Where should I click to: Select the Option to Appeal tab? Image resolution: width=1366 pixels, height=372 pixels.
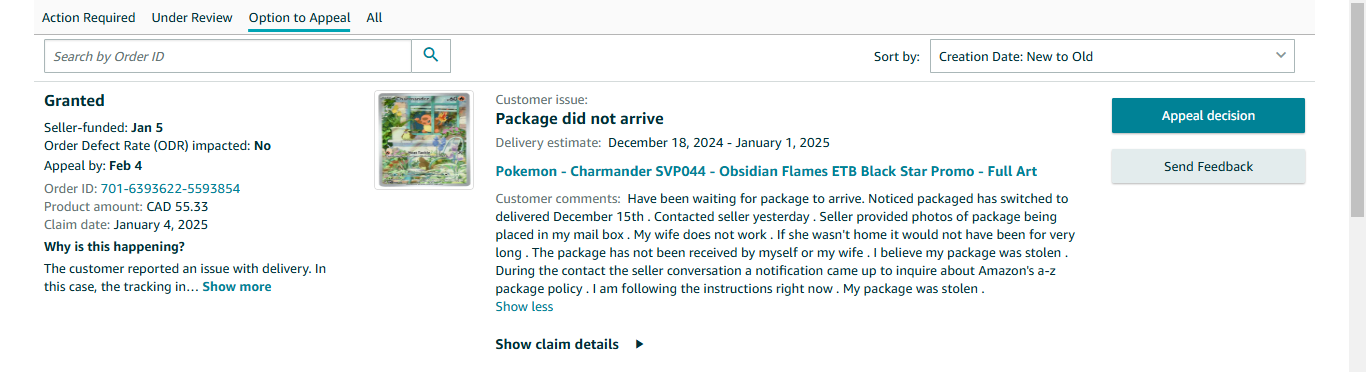point(300,18)
